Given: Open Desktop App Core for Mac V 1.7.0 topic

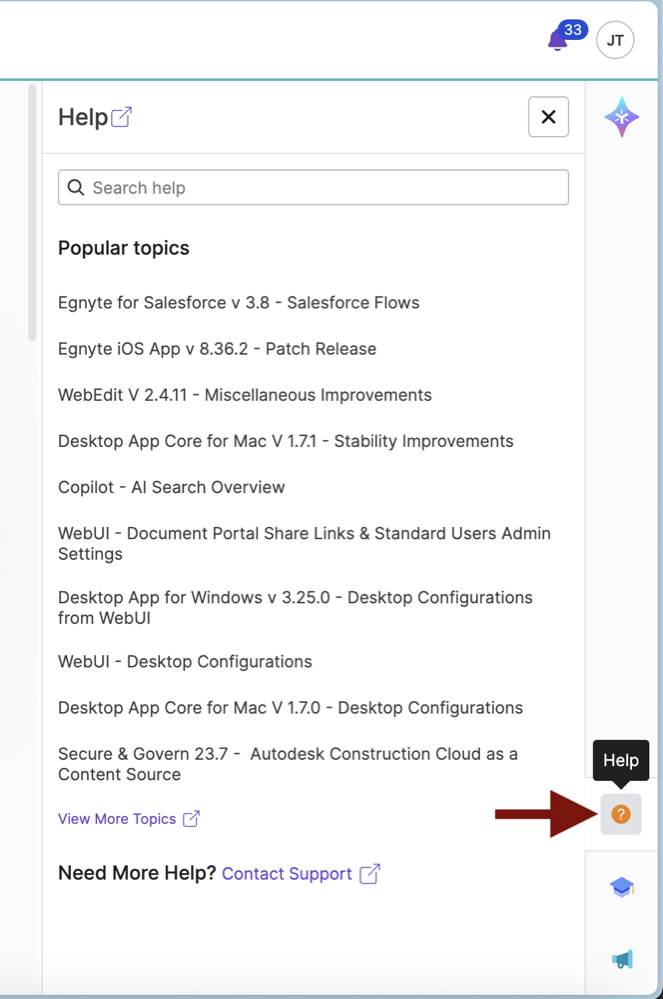Looking at the screenshot, I should (290, 708).
